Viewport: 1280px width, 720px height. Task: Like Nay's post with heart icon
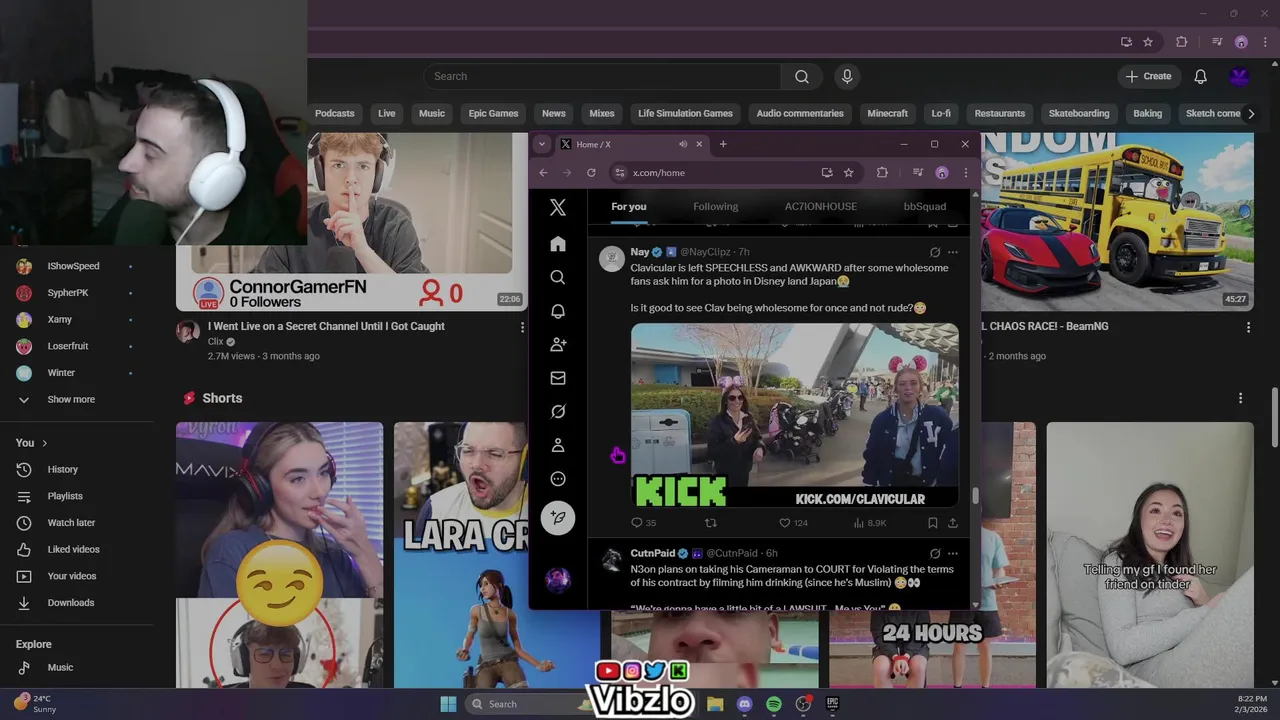pyautogui.click(x=785, y=522)
